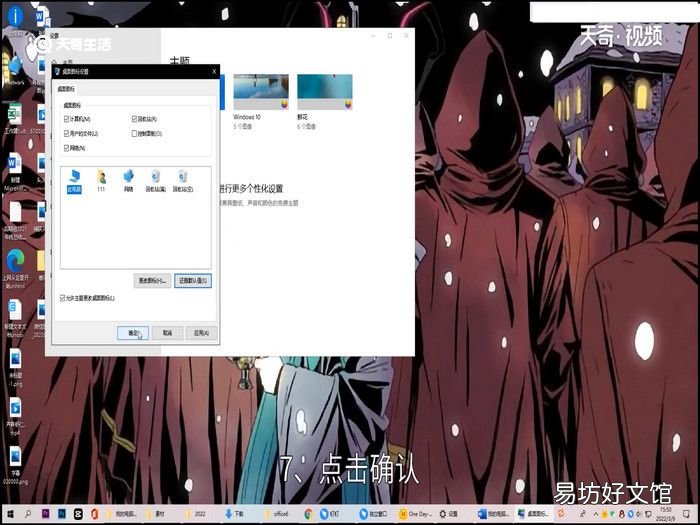Open the CapCut icon on taskbar
700x525 pixels.
(78, 514)
